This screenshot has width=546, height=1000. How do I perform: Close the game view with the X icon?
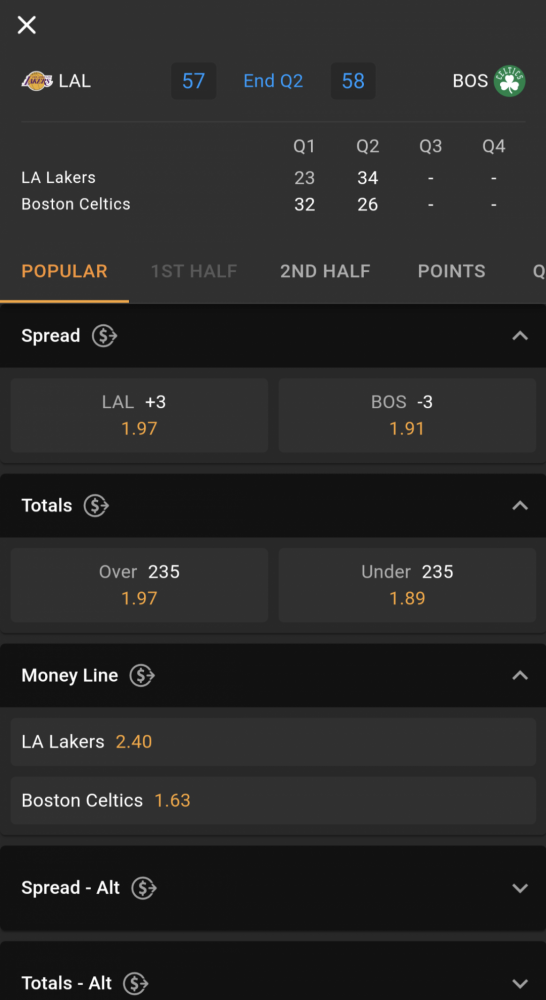[27, 26]
